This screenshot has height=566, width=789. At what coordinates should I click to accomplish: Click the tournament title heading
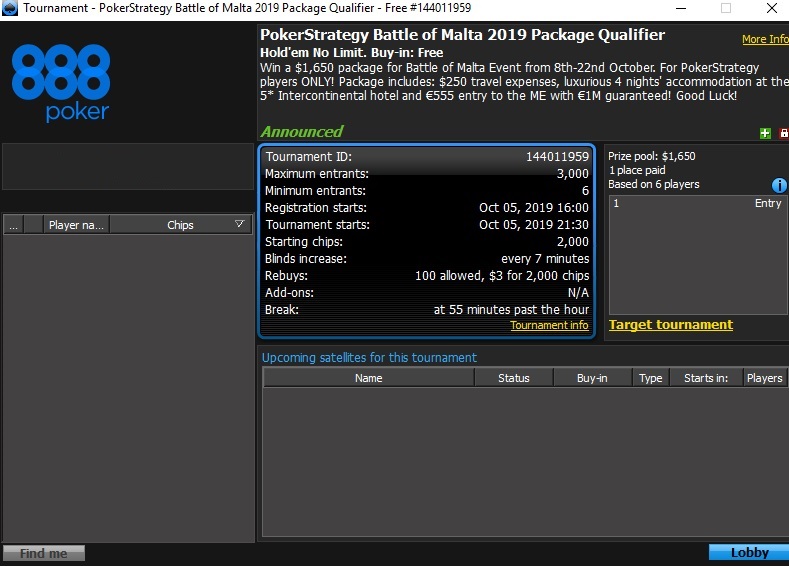tap(462, 34)
